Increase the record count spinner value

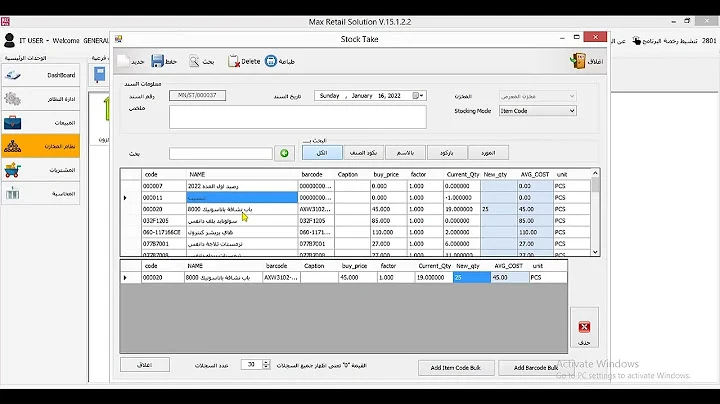coord(266,362)
